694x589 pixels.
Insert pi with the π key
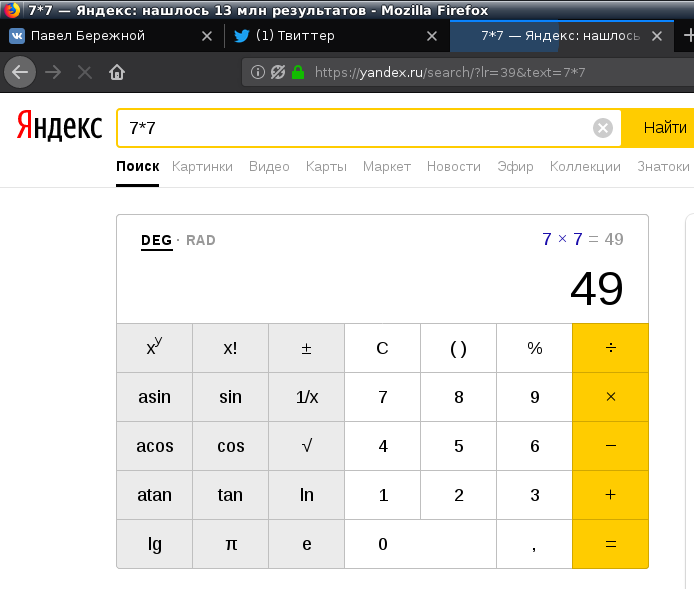pos(231,544)
